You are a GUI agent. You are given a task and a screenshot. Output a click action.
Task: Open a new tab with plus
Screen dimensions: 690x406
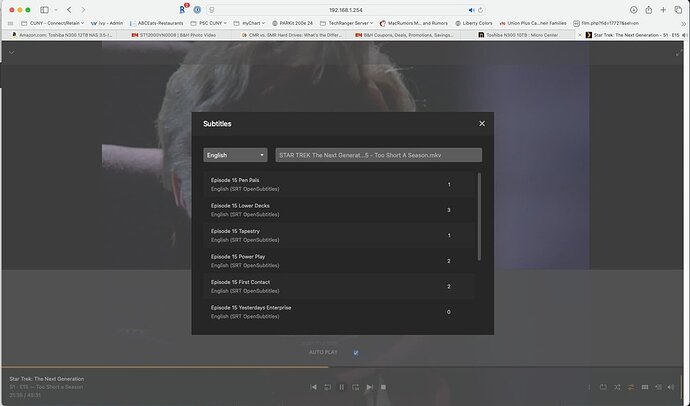tap(663, 10)
